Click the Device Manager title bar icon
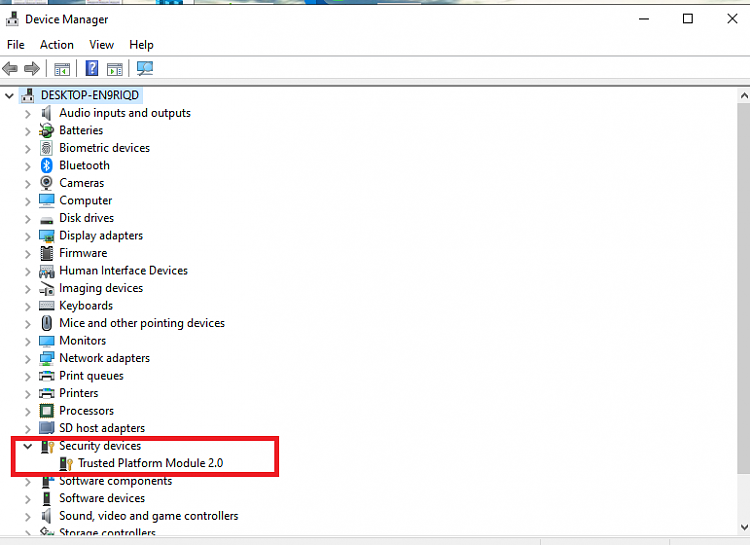Viewport: 750px width, 545px height. click(12, 19)
